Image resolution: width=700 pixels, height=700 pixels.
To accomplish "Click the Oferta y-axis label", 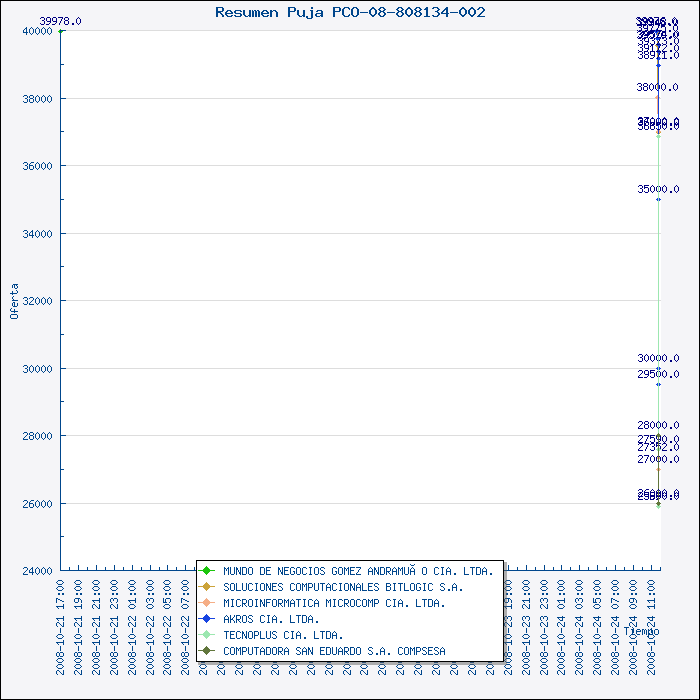I will (14, 300).
